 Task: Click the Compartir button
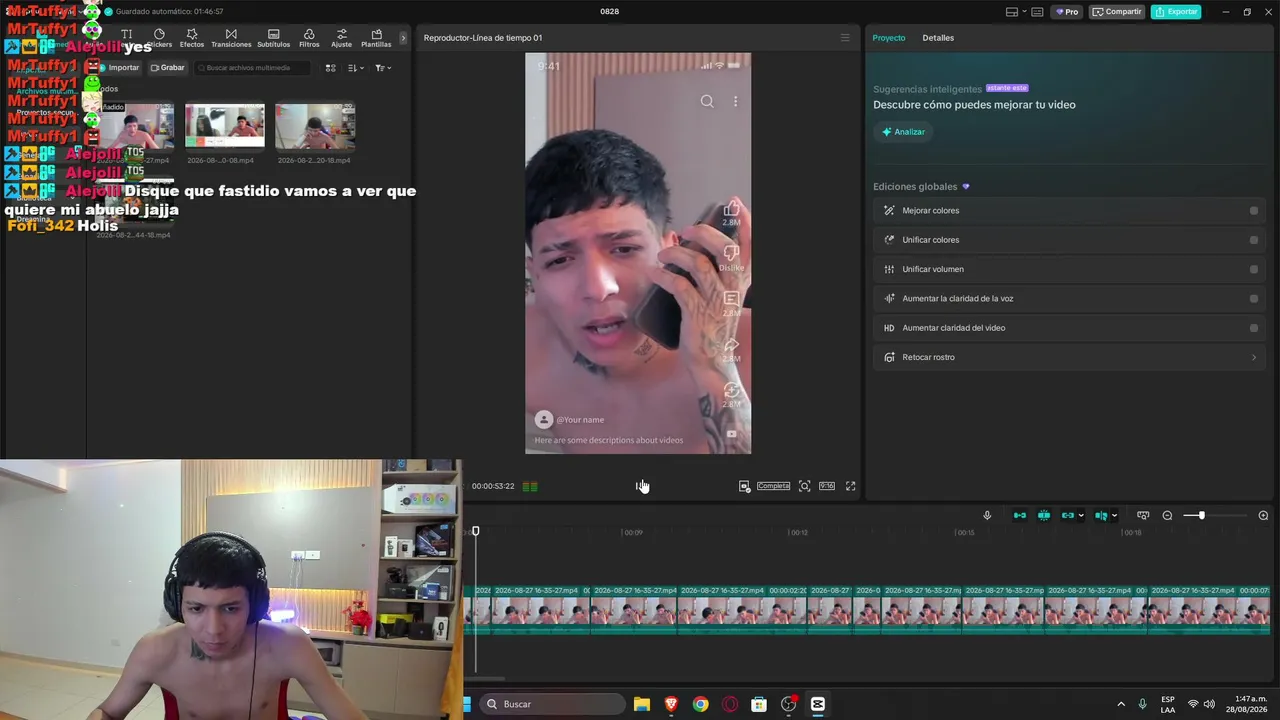click(1117, 12)
